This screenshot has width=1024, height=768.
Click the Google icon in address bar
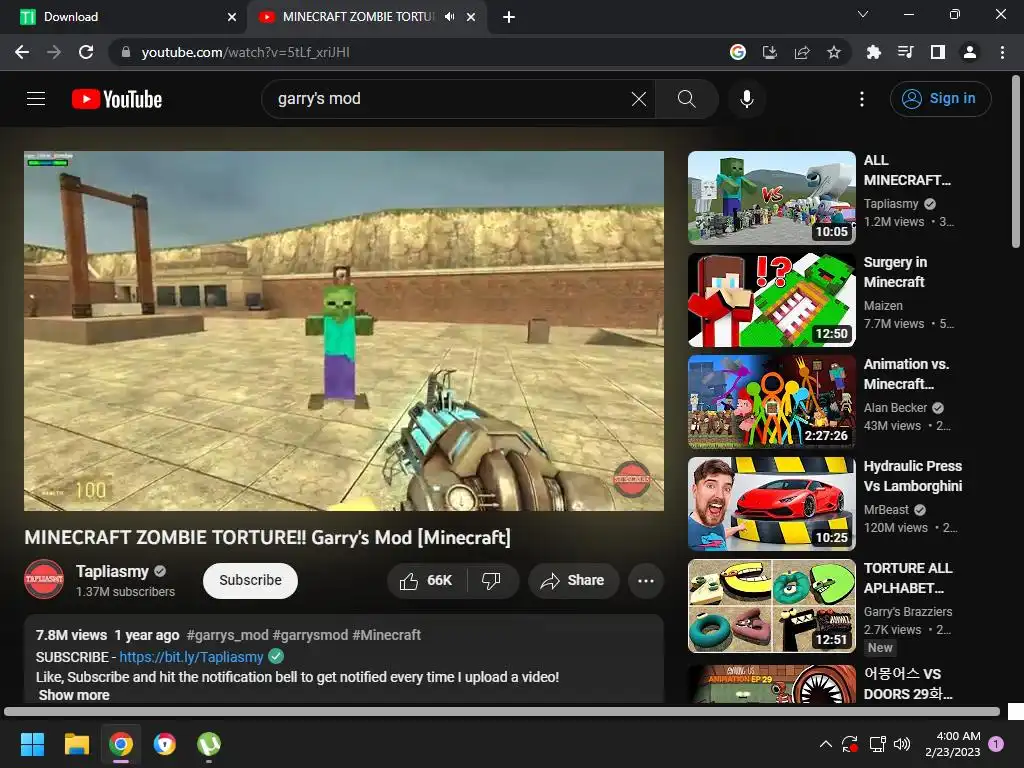click(738, 52)
